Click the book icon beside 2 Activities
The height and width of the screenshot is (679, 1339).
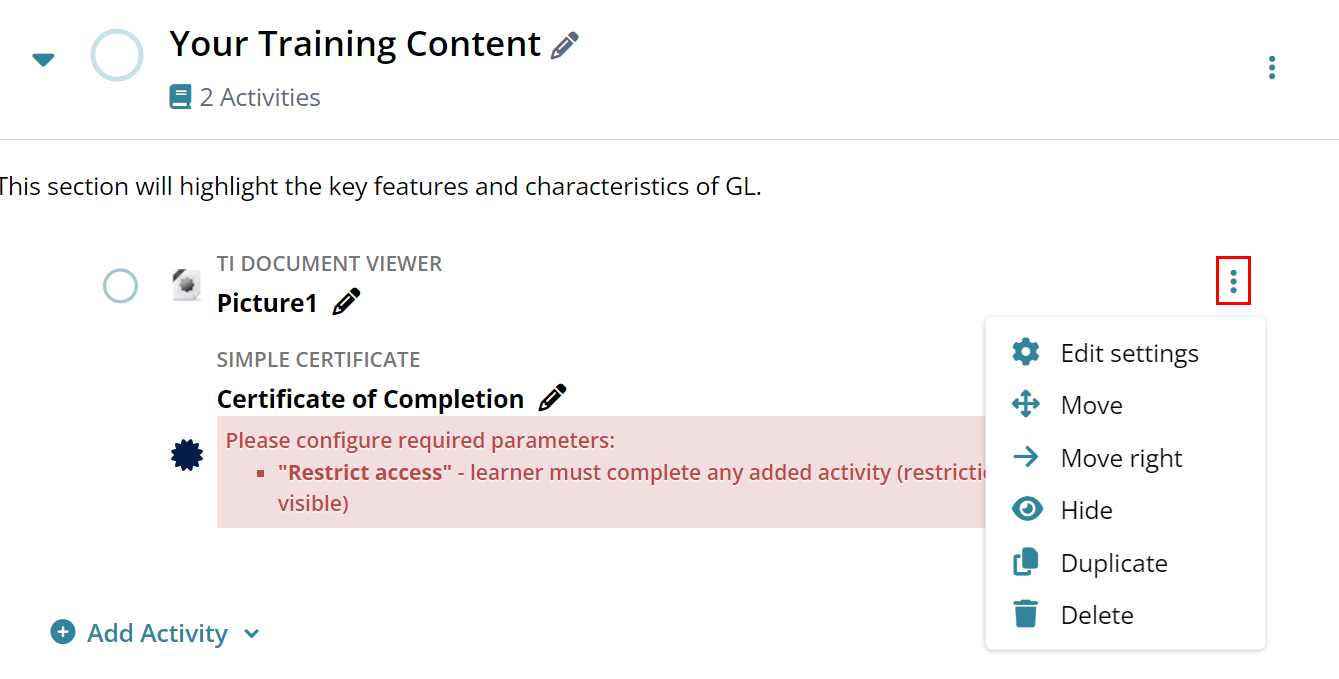tap(180, 97)
